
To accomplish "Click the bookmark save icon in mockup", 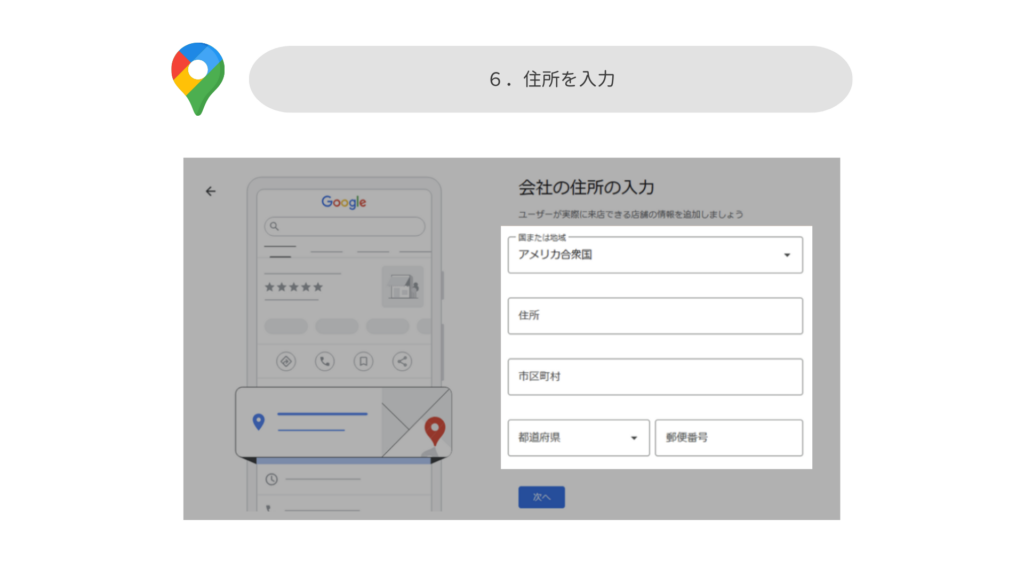I will (363, 361).
